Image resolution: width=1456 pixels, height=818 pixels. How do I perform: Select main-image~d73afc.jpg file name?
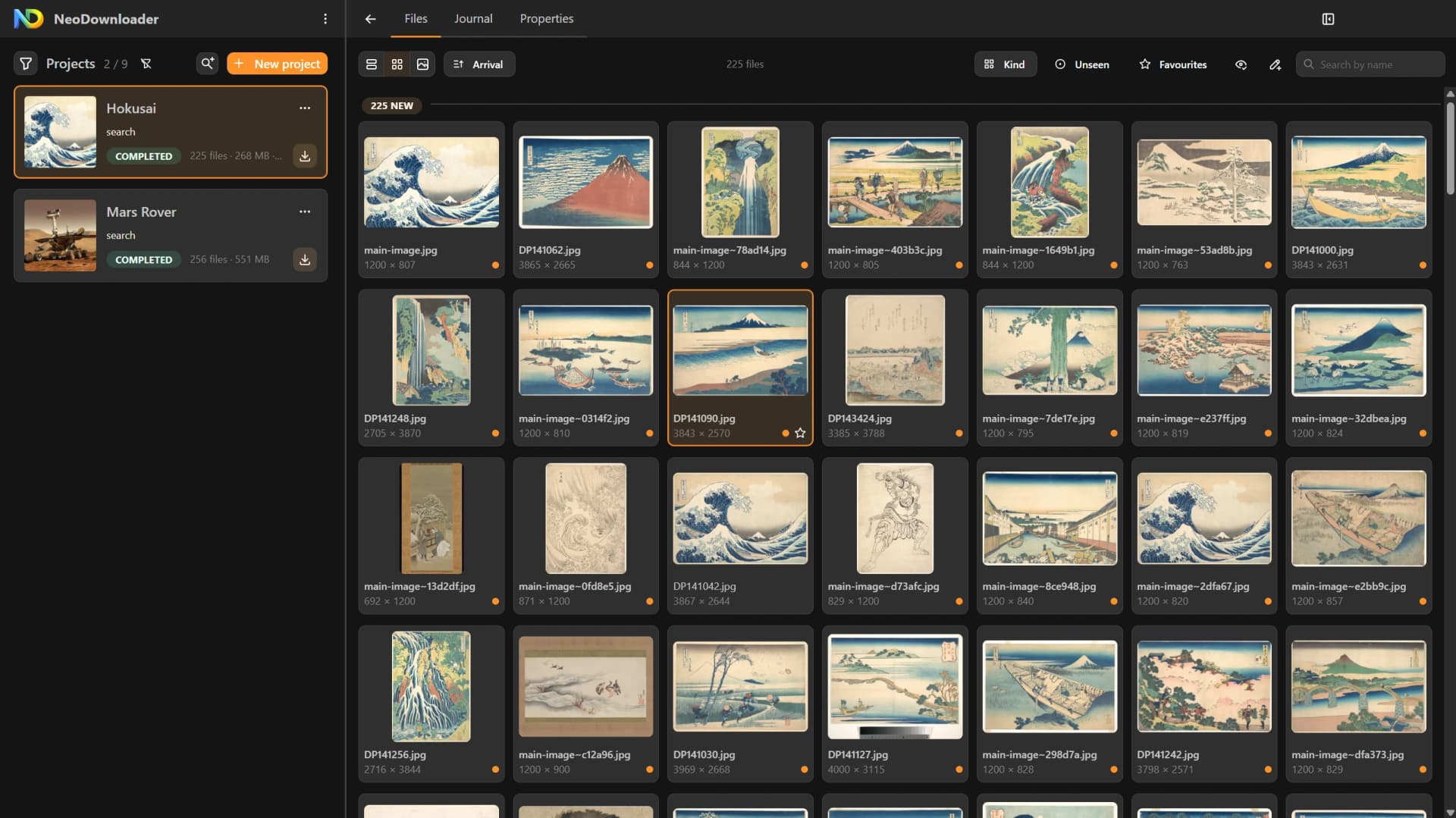point(883,587)
